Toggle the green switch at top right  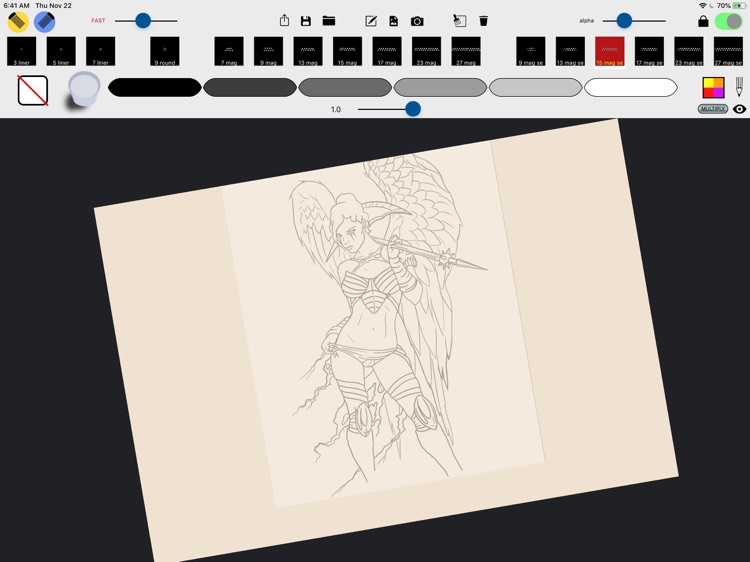(728, 20)
